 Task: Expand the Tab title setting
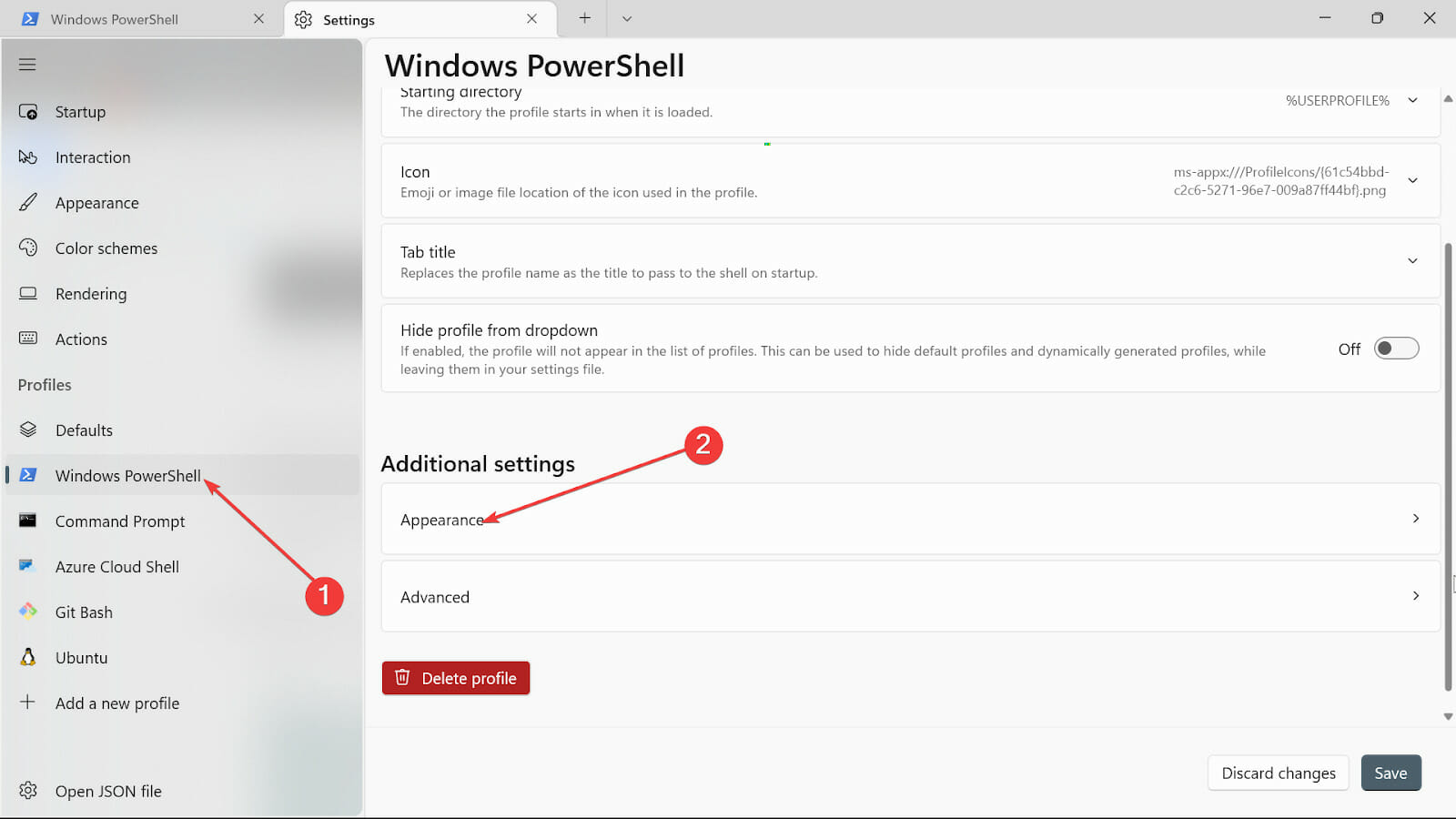1413,260
